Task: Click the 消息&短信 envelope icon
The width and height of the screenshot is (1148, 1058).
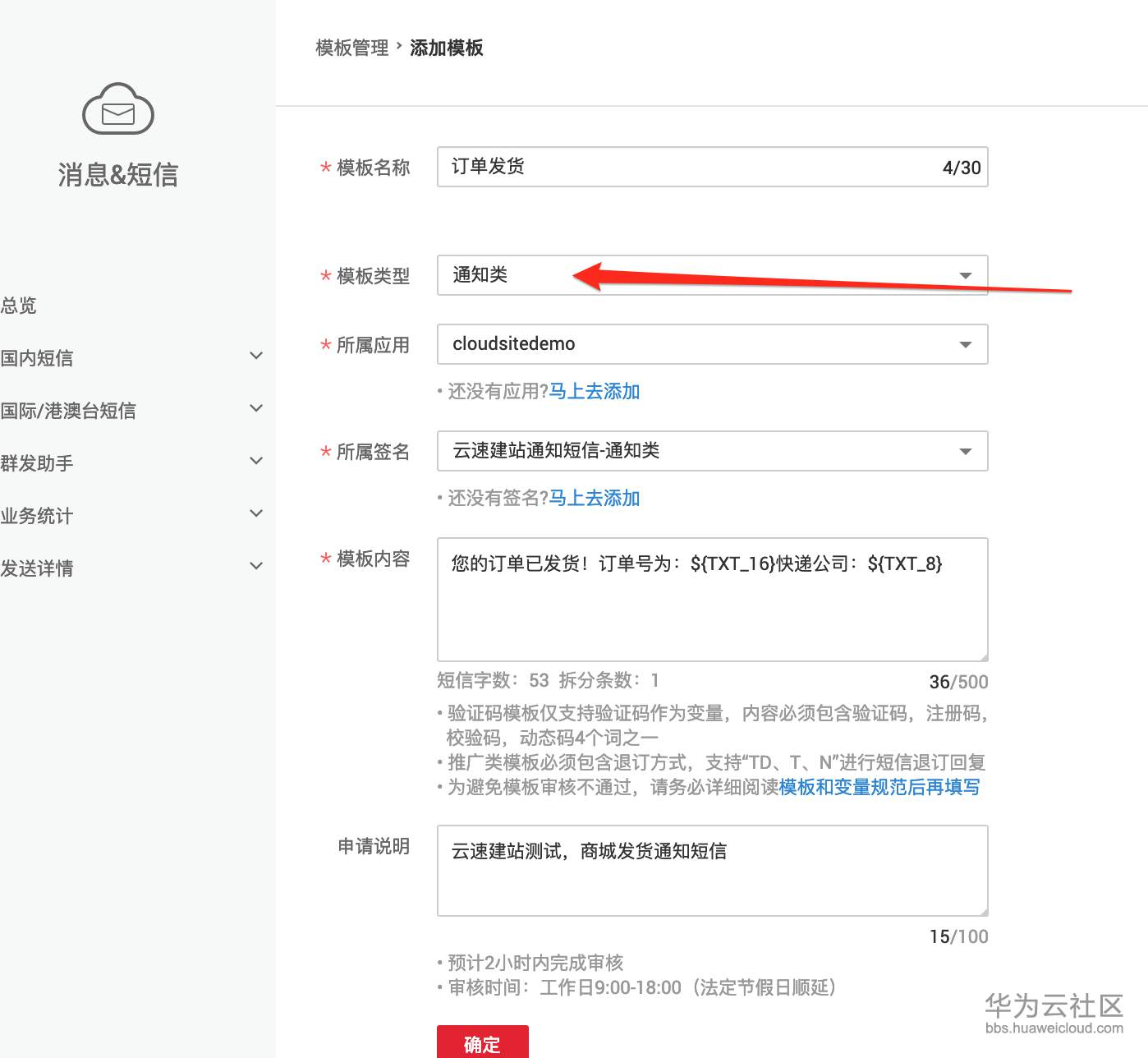Action: coord(117,108)
